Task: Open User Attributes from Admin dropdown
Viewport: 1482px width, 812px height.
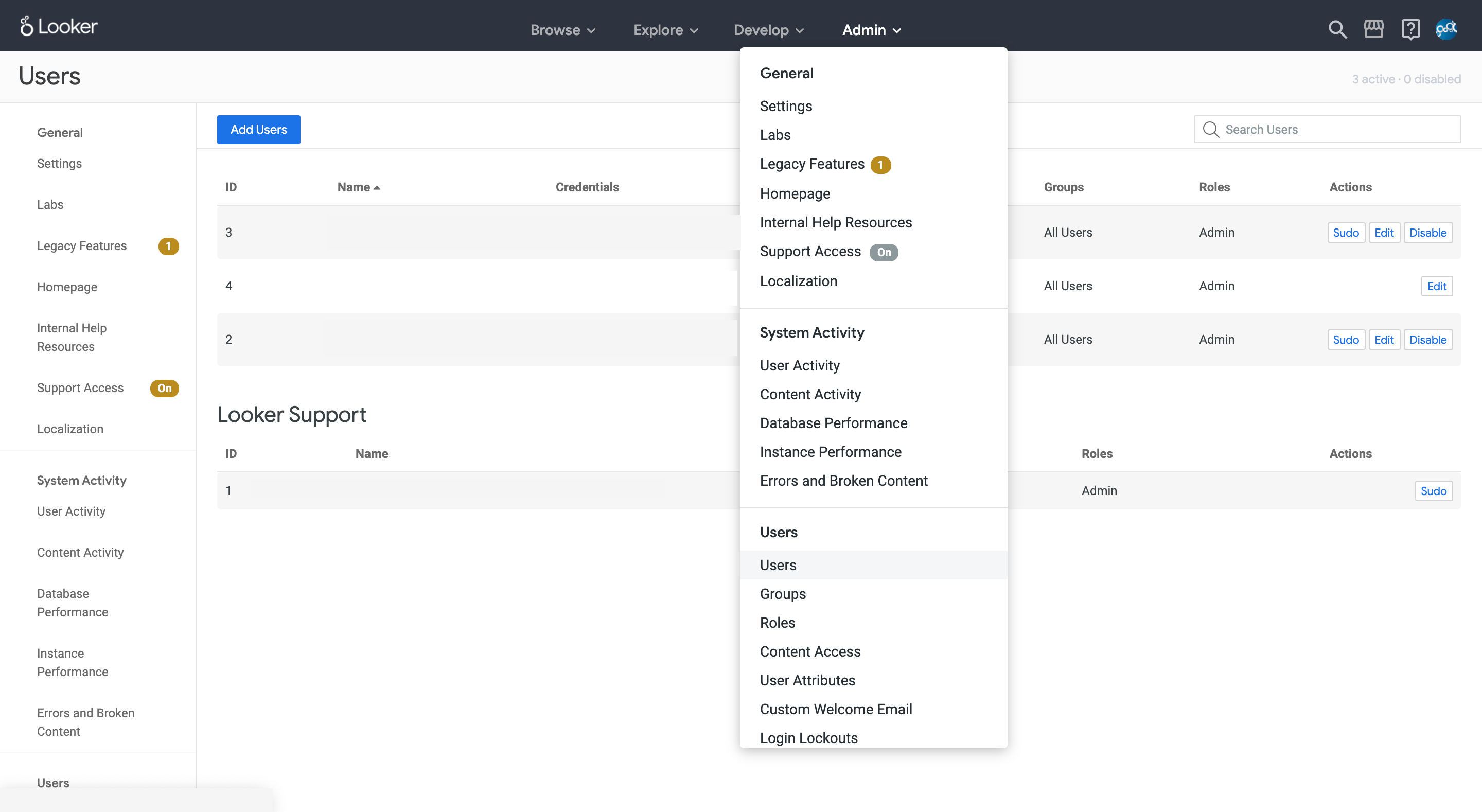Action: 807,681
